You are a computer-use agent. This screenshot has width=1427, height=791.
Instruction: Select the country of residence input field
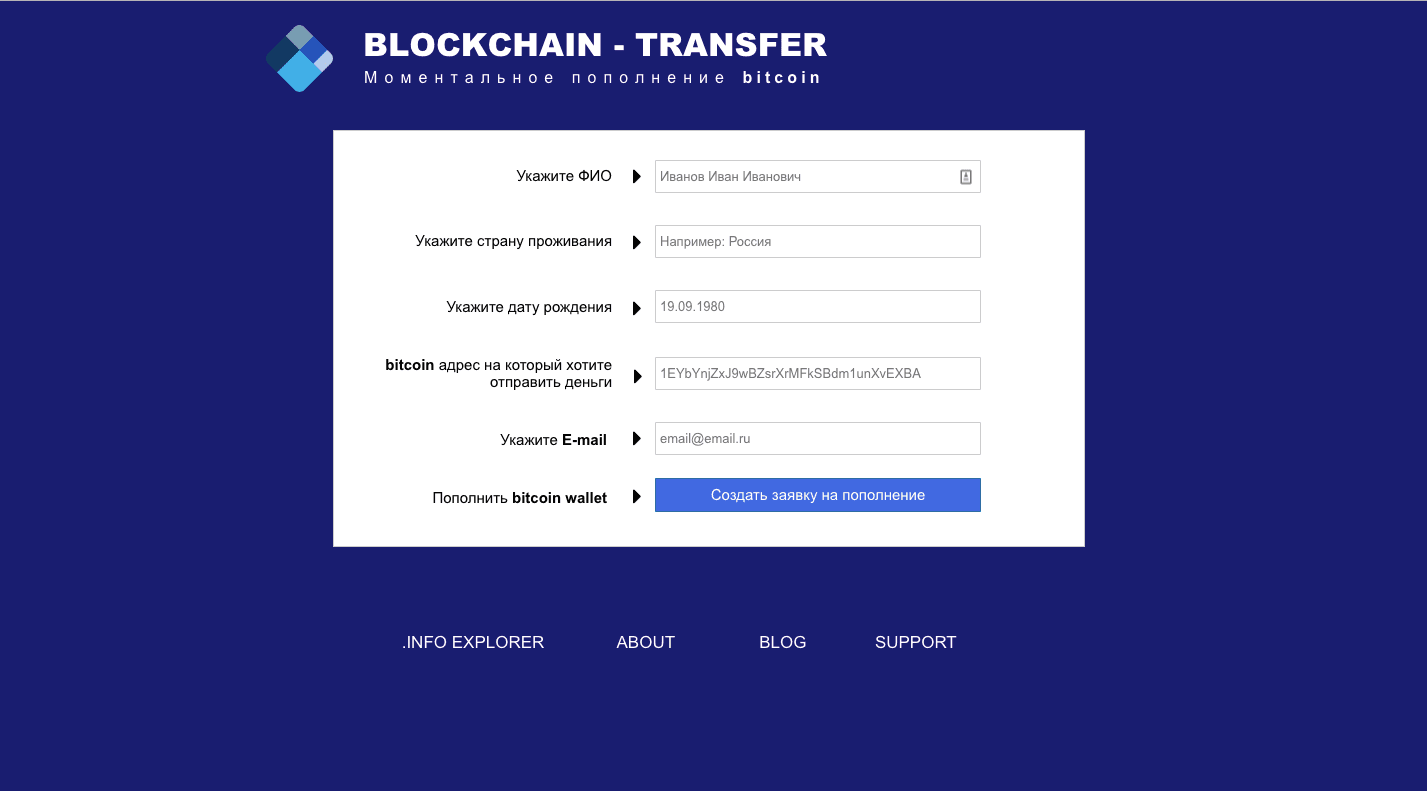pyautogui.click(x=817, y=241)
